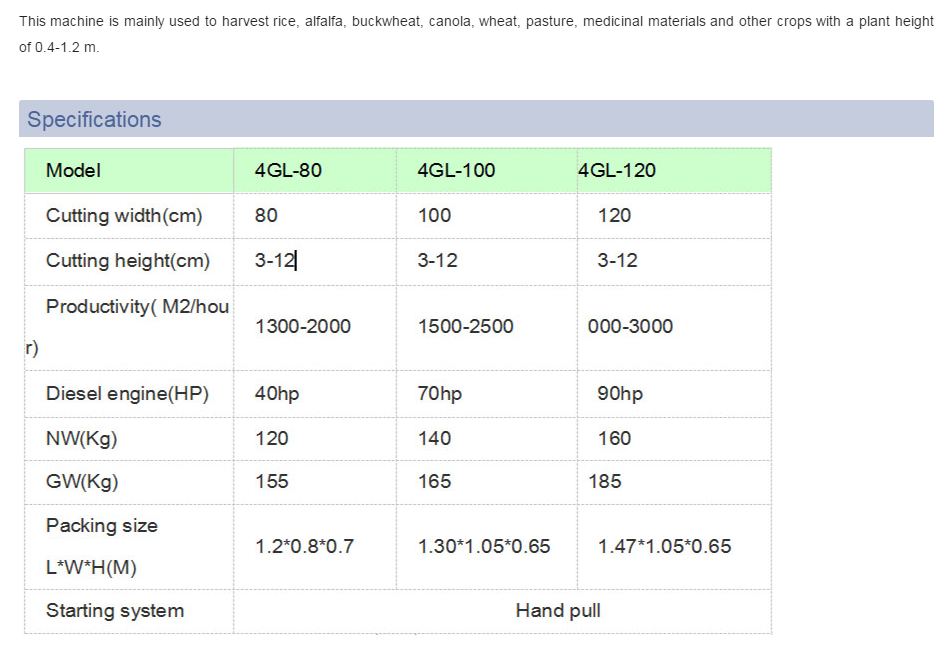Select the 4GL-80 model header cell

(x=288, y=171)
